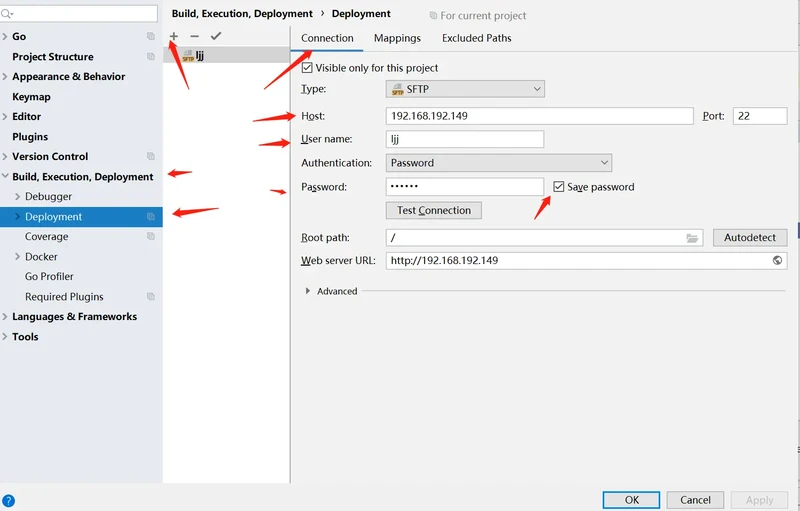Screen dimensions: 800x511
Task: Click the help question mark icon
Action: tap(9, 500)
